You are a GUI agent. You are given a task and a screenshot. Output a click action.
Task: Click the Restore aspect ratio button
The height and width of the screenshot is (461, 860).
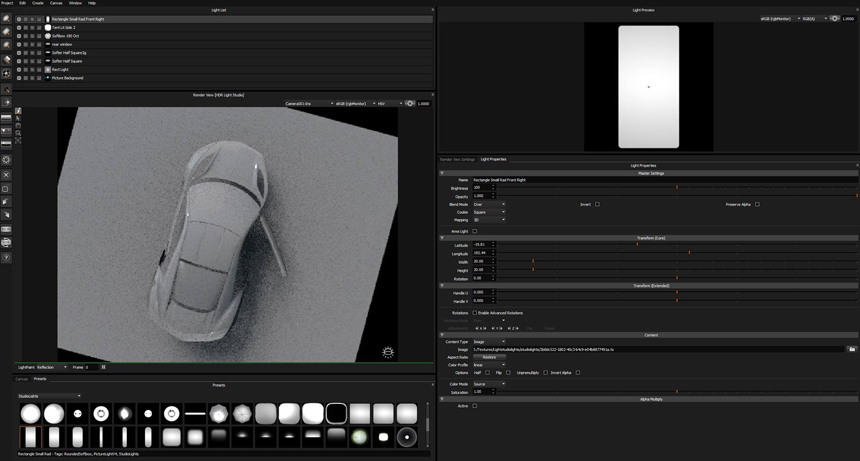489,357
